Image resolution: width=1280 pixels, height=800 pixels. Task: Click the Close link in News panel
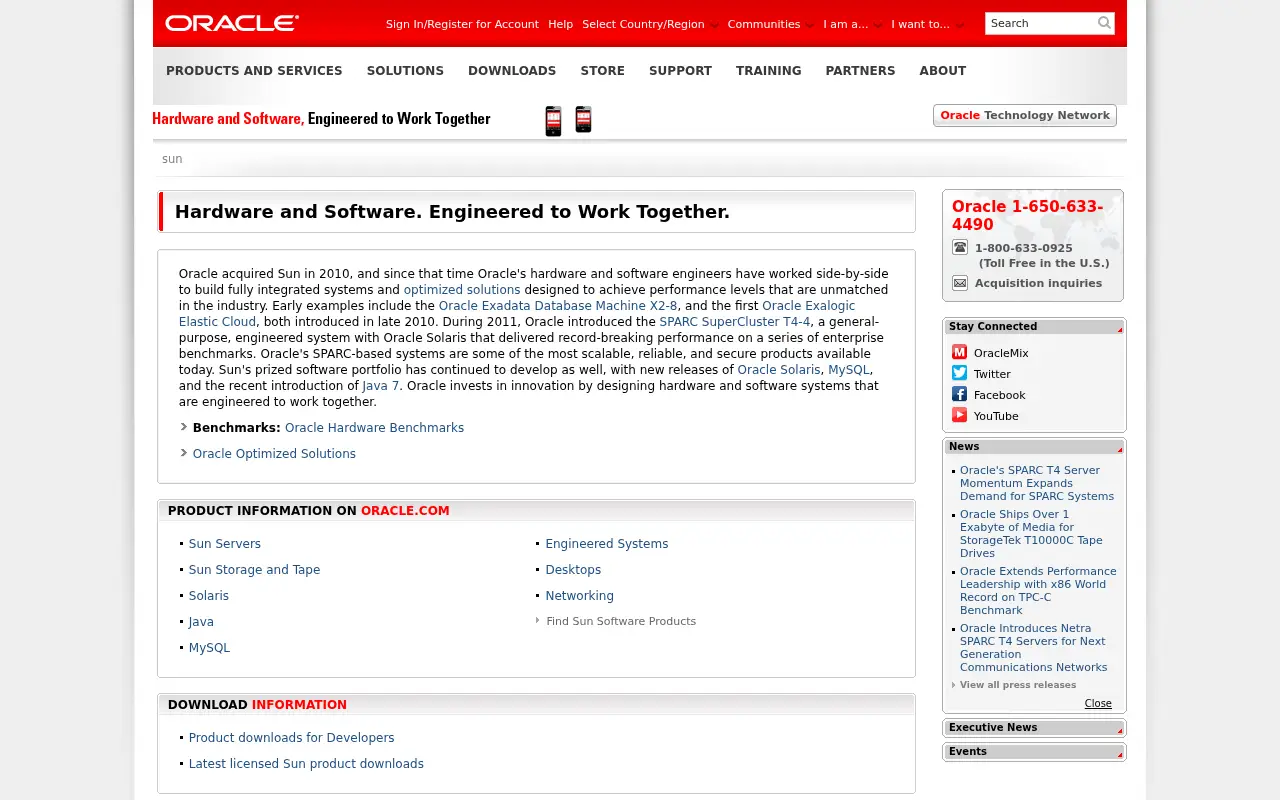(1098, 703)
